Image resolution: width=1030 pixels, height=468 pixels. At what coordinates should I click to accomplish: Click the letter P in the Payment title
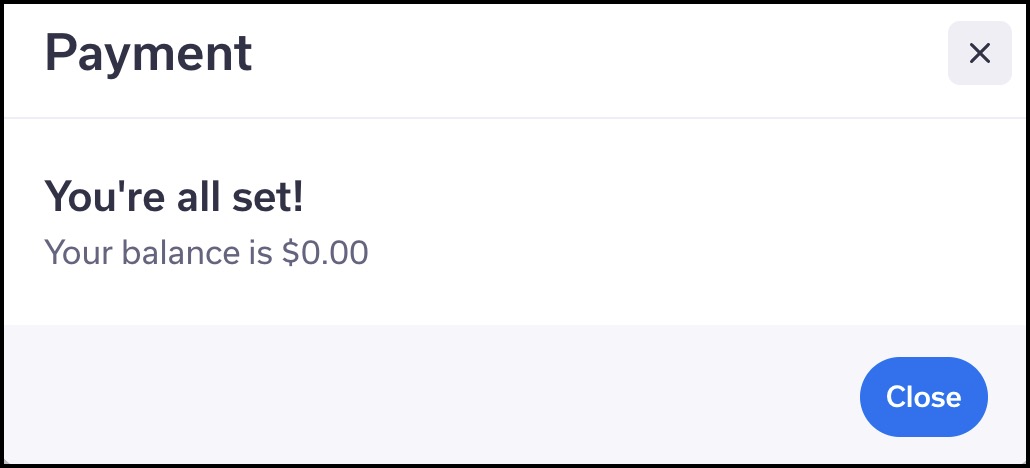pos(58,53)
